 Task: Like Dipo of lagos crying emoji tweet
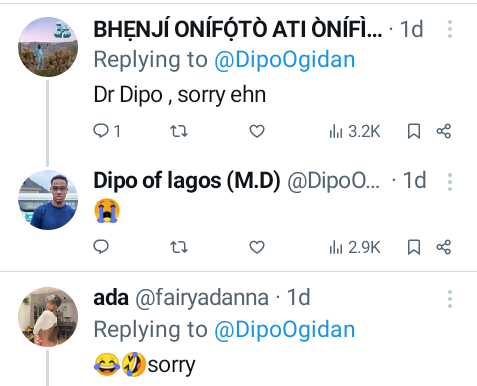click(x=257, y=247)
